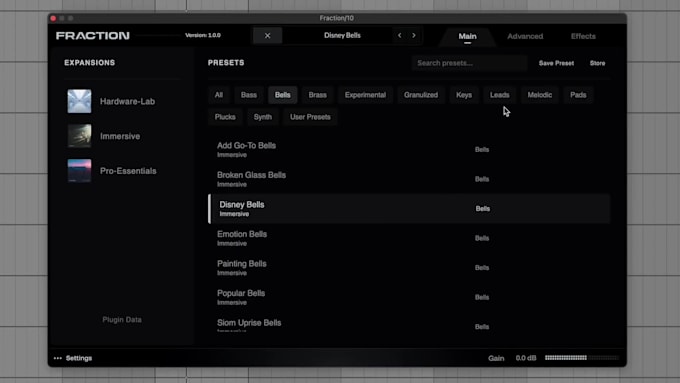
Task: Filter presets by Bass
Action: (249, 95)
